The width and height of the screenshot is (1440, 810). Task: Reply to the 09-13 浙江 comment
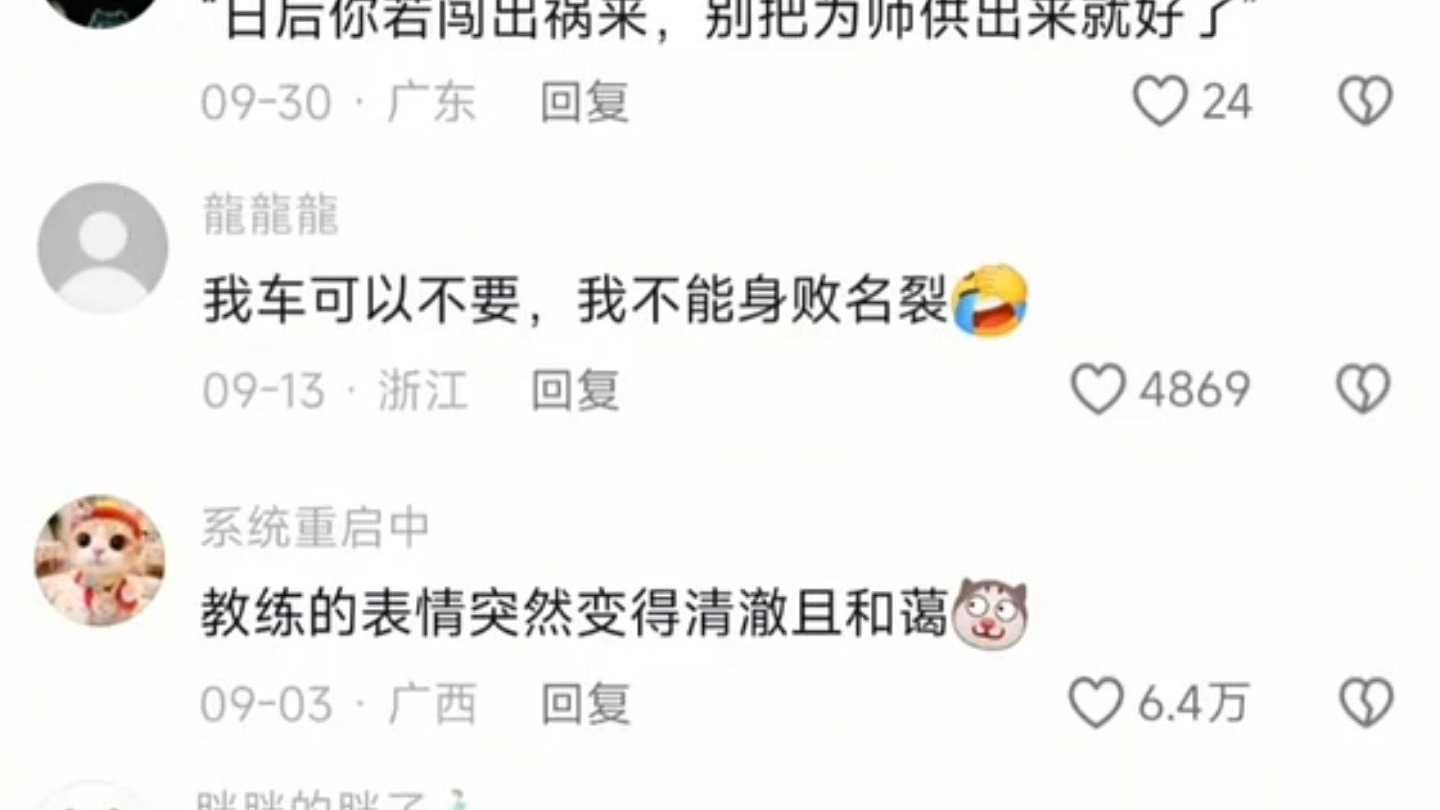click(575, 390)
